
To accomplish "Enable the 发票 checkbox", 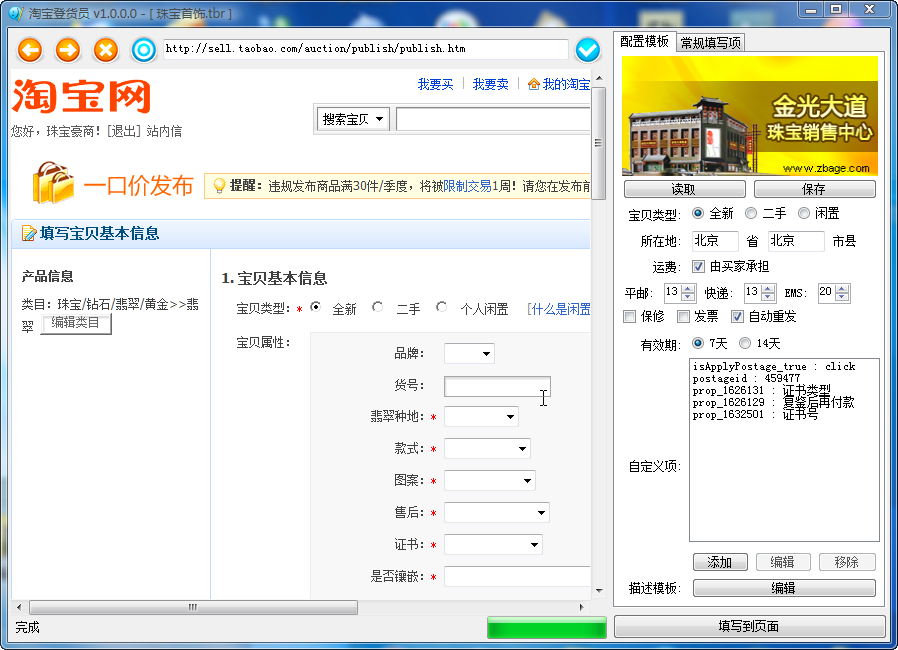I will pos(683,316).
